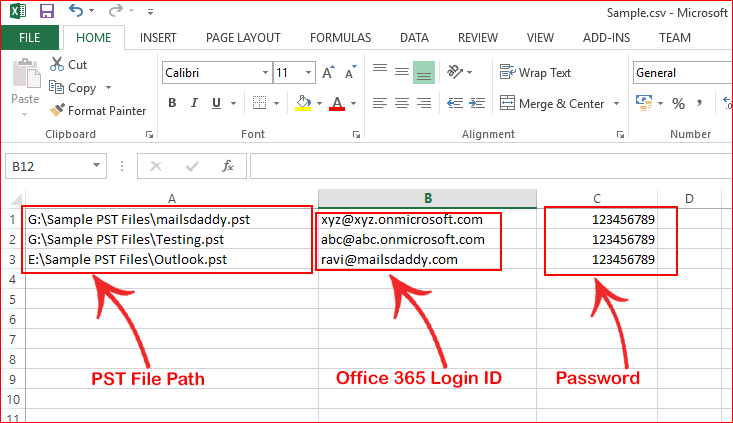Click Select All corner triangle

pyautogui.click(x=14, y=199)
